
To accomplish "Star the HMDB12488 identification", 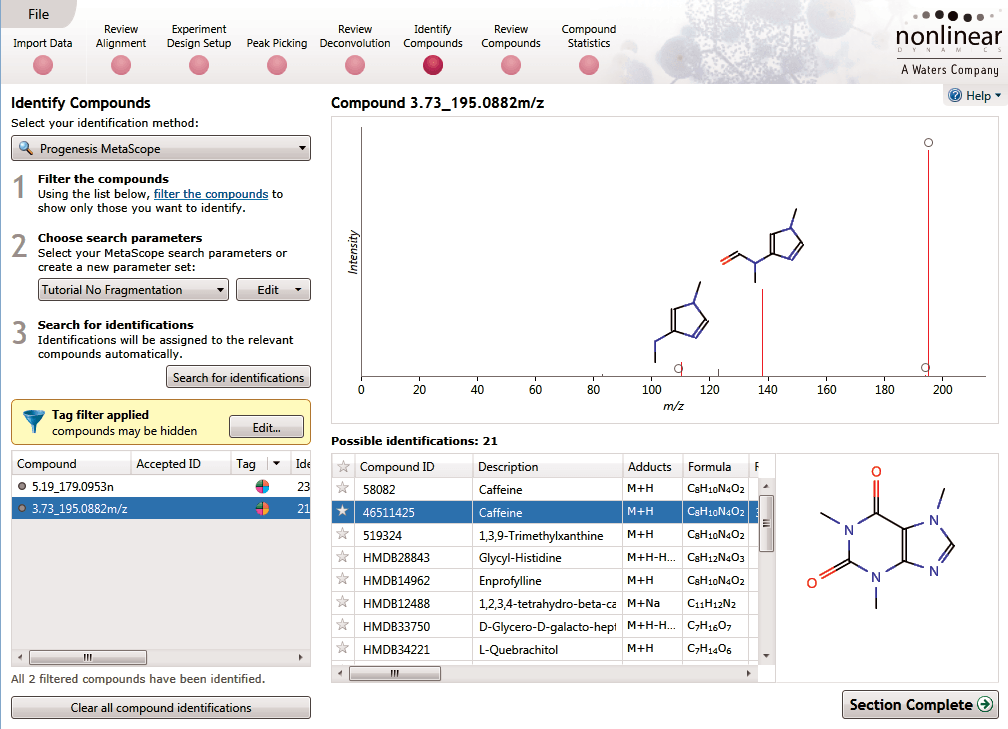I will point(343,602).
